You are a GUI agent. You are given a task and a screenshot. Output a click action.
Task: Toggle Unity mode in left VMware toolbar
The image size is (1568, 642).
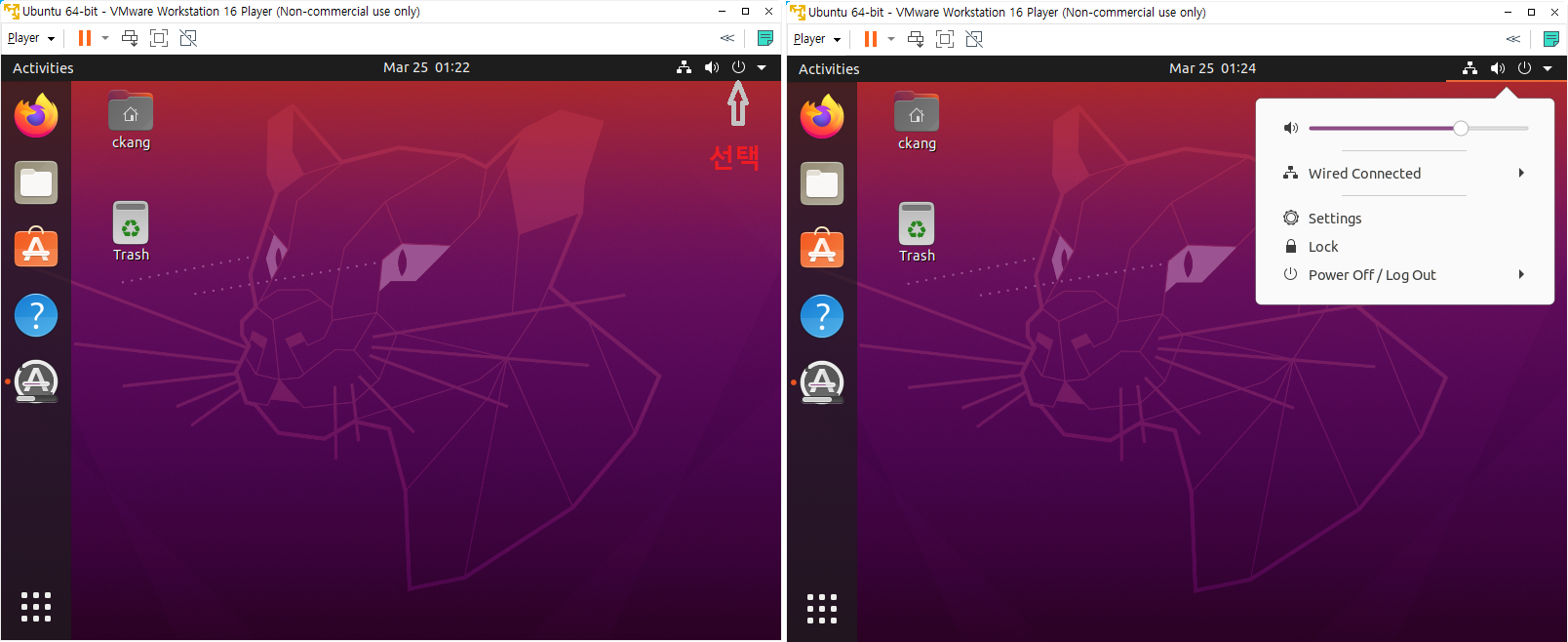(188, 38)
